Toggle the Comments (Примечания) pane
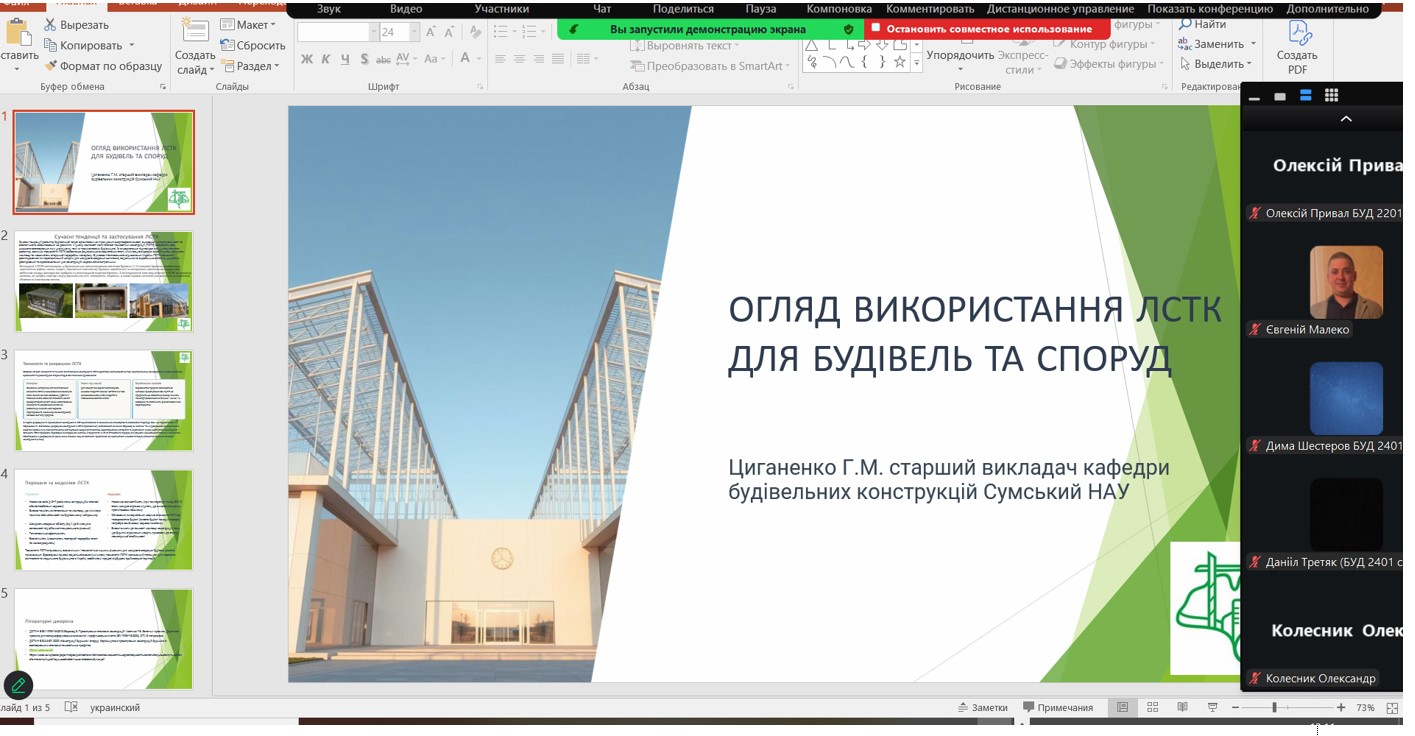1415x736 pixels. (1057, 707)
